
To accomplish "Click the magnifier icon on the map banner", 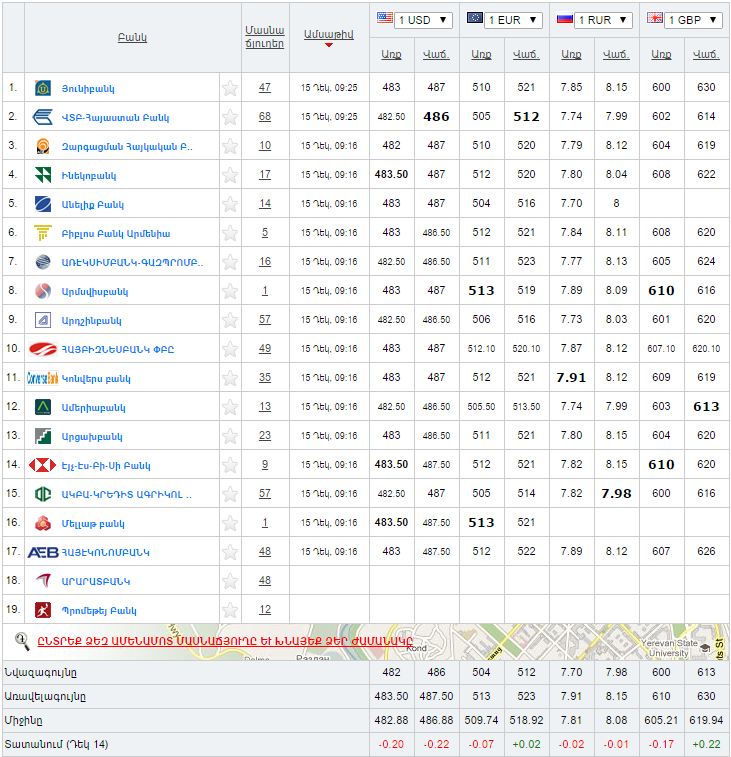I will 21,640.
